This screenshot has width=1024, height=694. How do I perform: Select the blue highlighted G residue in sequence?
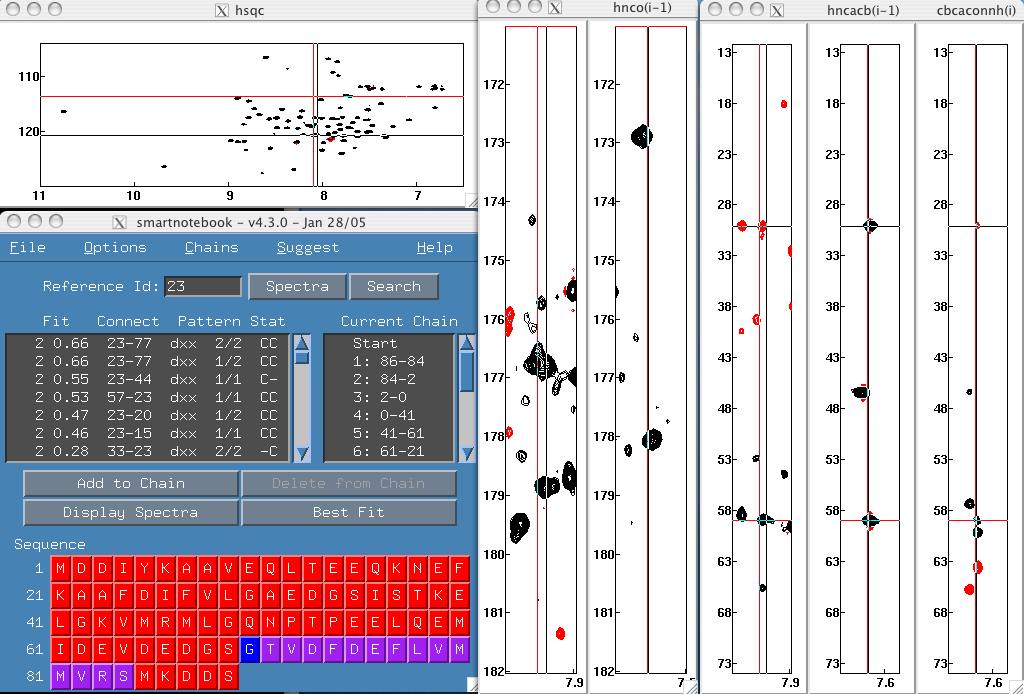(250, 650)
